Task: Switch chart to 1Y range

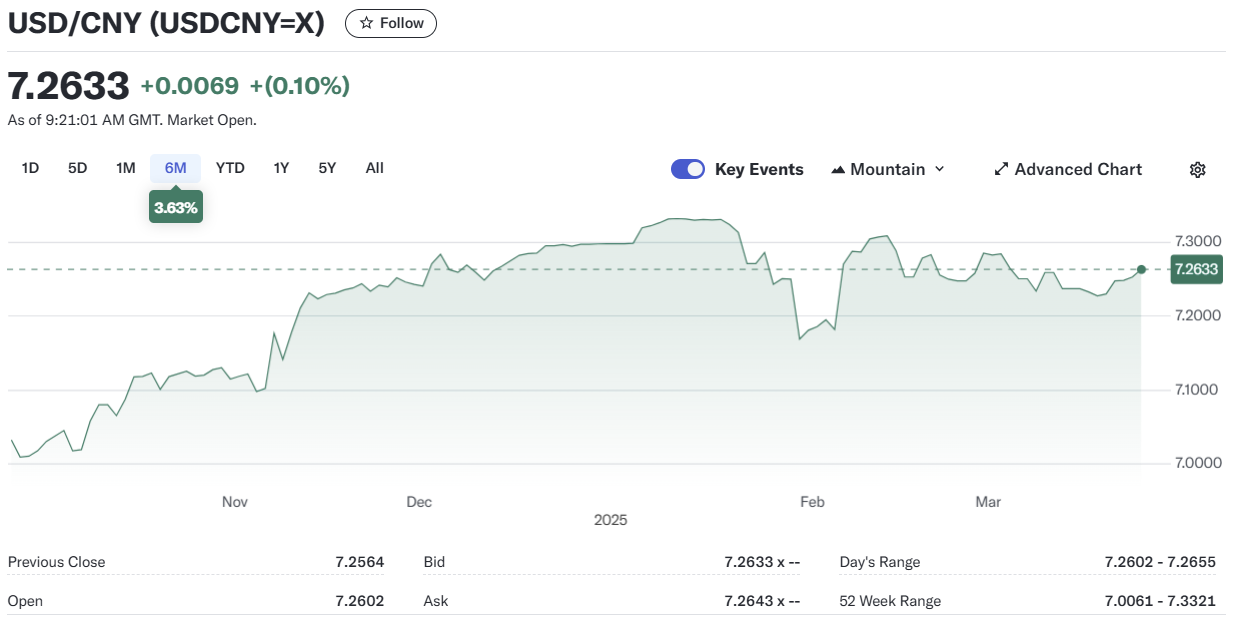Action: (281, 168)
